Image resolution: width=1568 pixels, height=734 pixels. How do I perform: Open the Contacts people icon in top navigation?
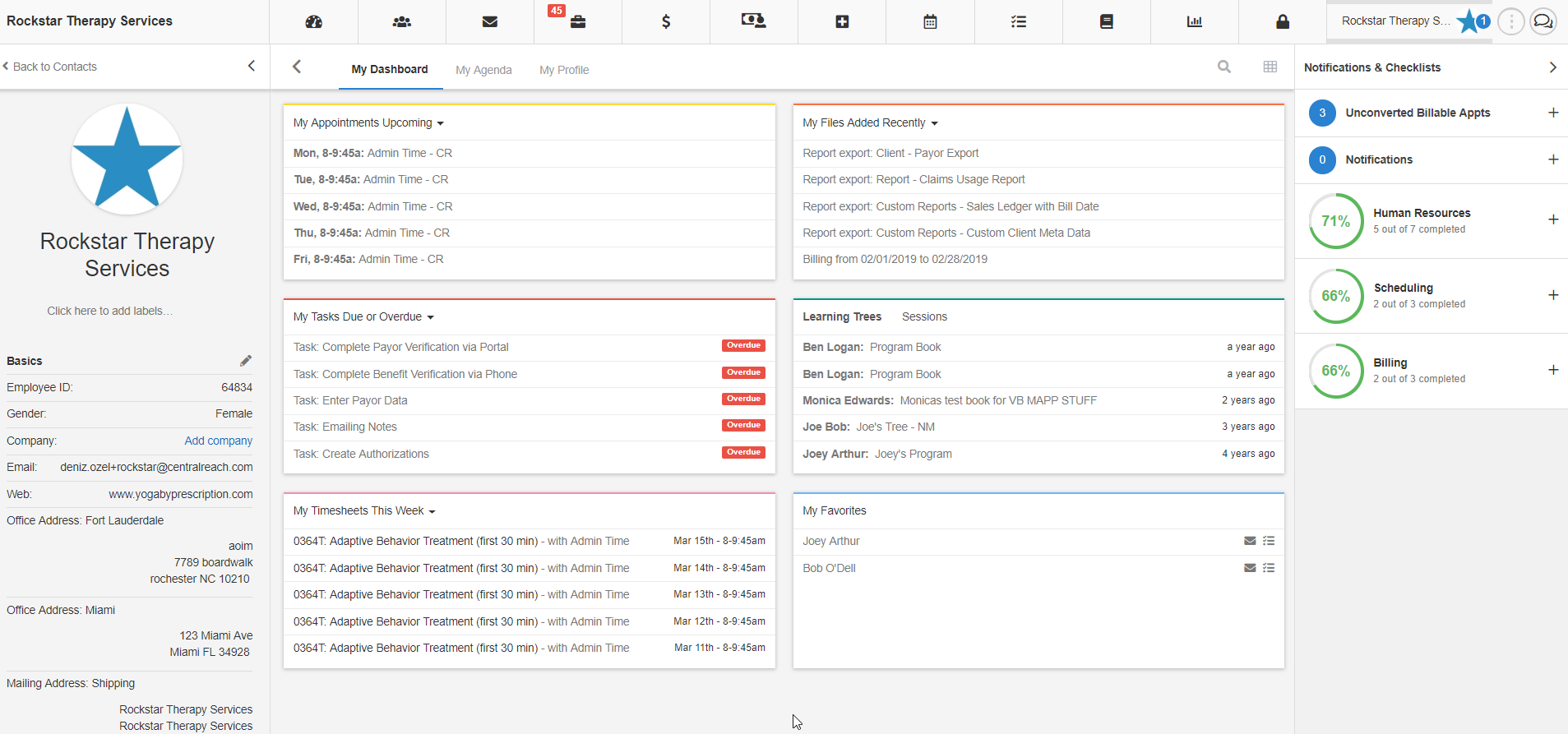402,21
